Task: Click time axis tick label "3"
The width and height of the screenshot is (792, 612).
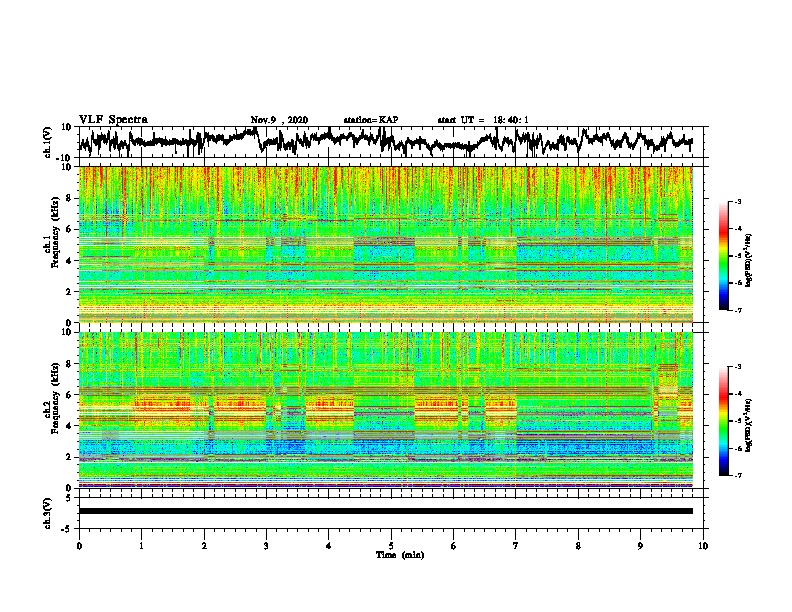Action: (x=266, y=546)
